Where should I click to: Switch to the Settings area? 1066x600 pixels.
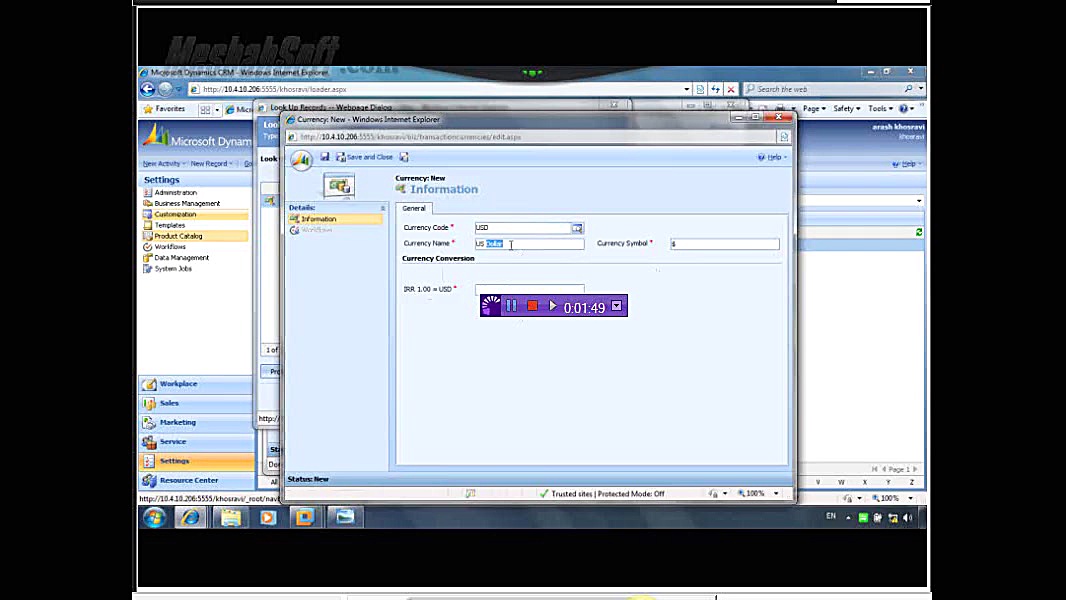pos(196,461)
